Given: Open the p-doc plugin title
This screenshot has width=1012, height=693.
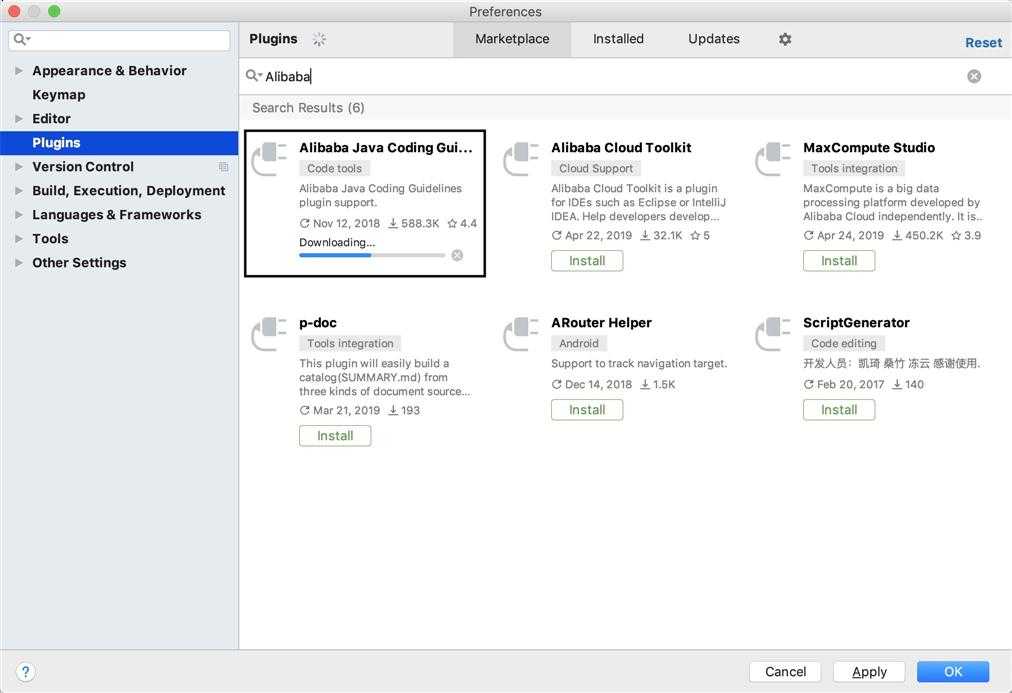Looking at the screenshot, I should pos(318,323).
